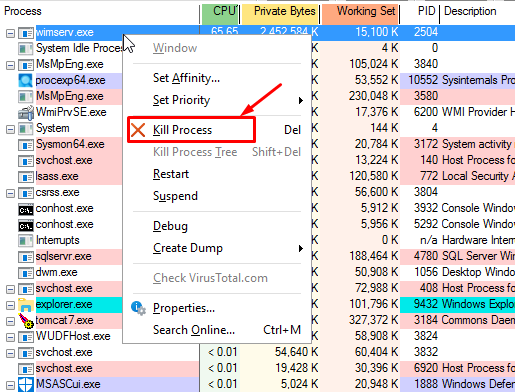Click the MSASCui.exe shield icon
Viewport: 515px width, 392px height.
[x=26, y=384]
